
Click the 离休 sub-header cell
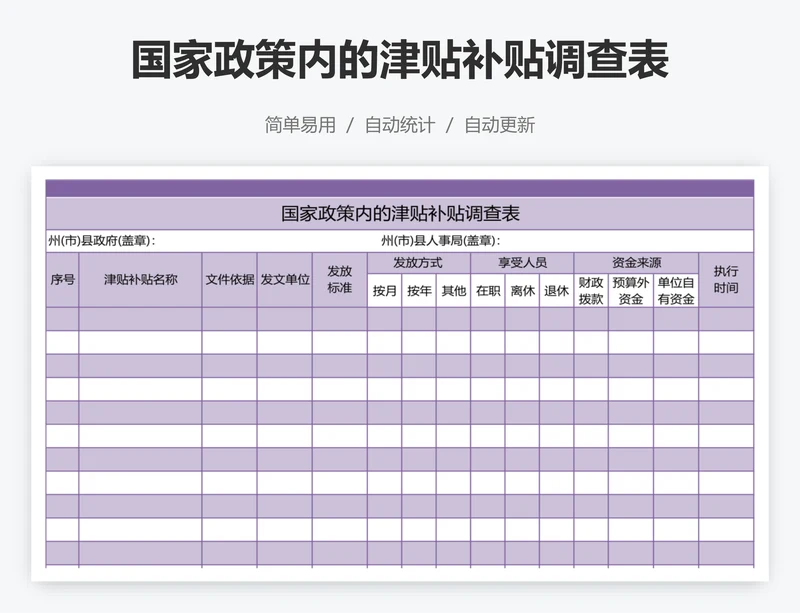[522, 290]
